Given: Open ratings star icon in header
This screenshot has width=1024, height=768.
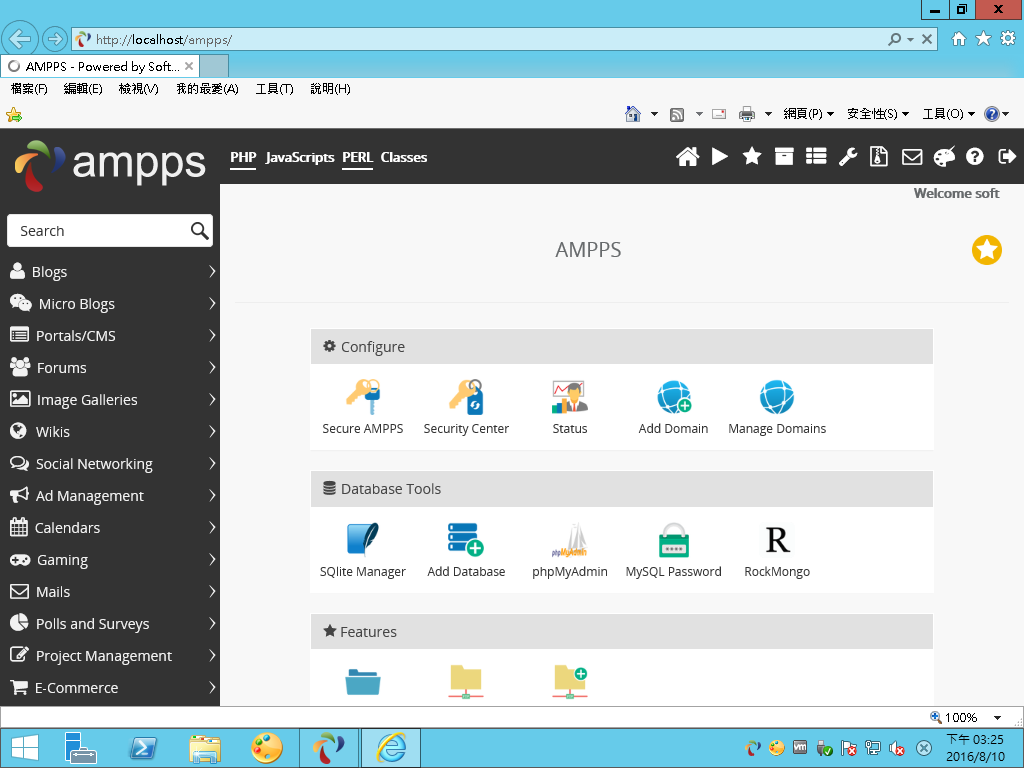Looking at the screenshot, I should pos(752,157).
